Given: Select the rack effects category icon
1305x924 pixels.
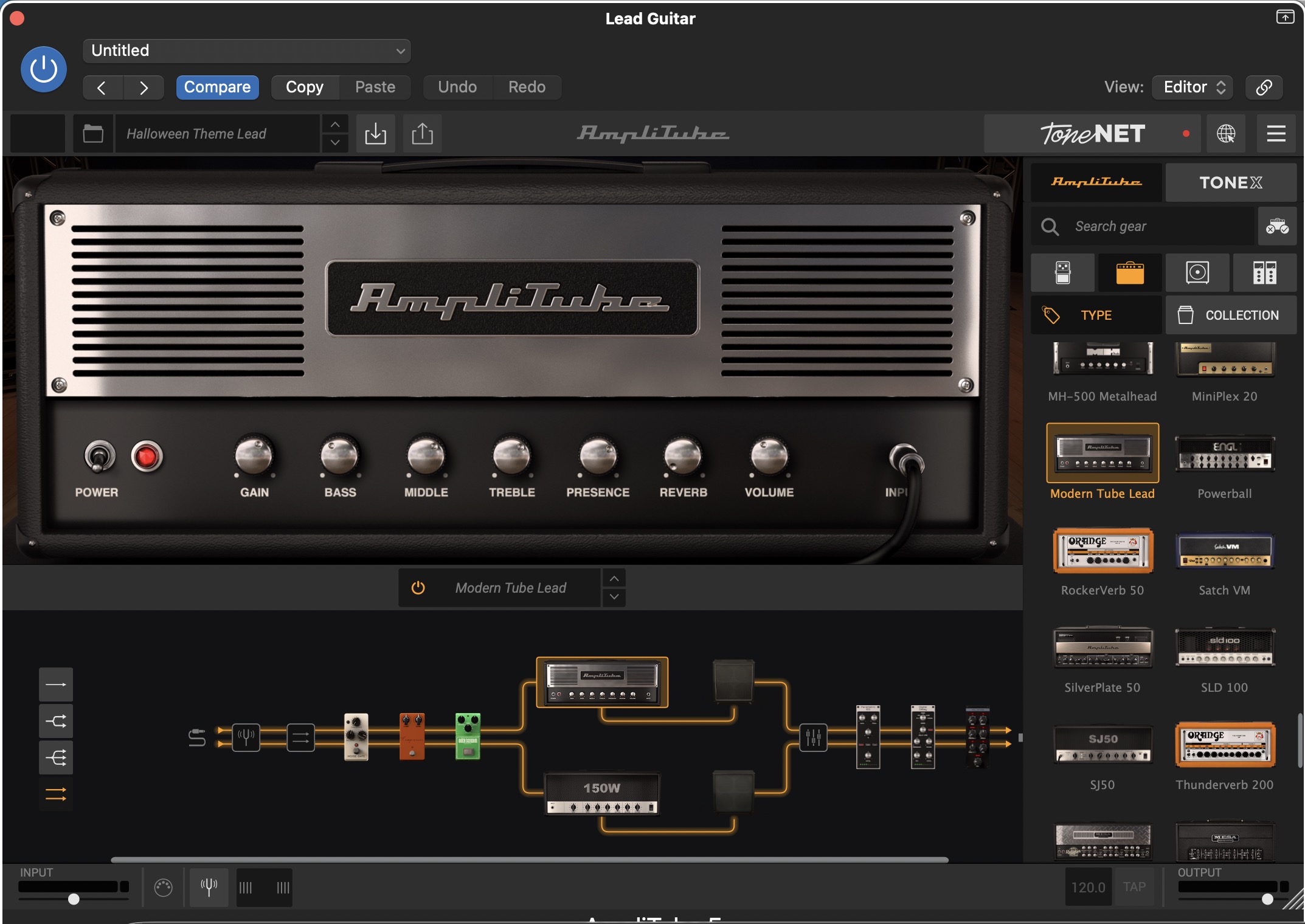Looking at the screenshot, I should point(1264,273).
